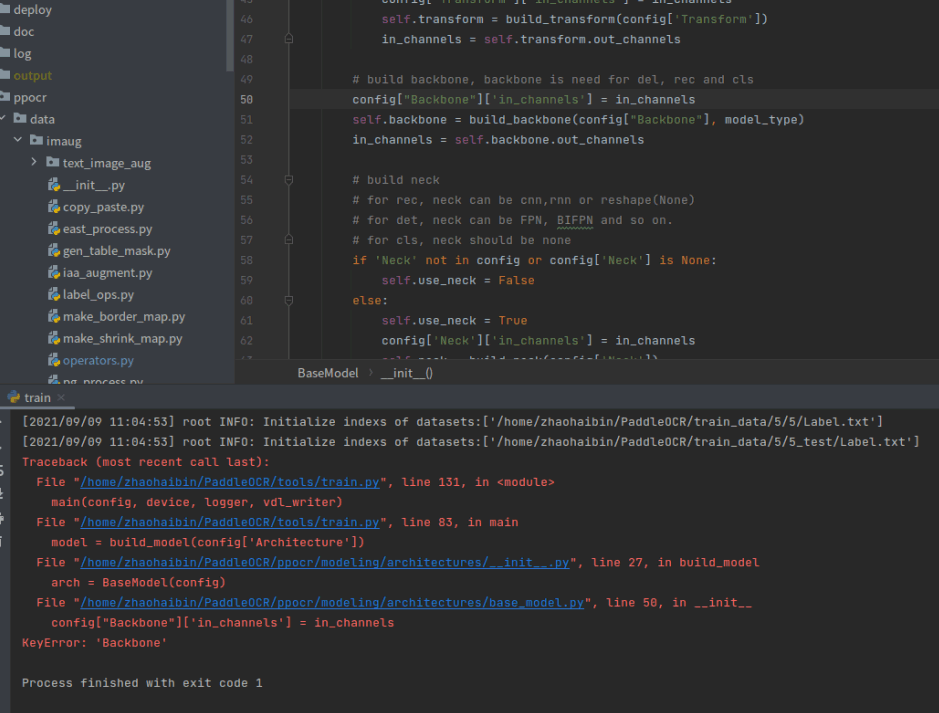939x713 pixels.
Task: Close the train run tab
Action: (x=61, y=398)
